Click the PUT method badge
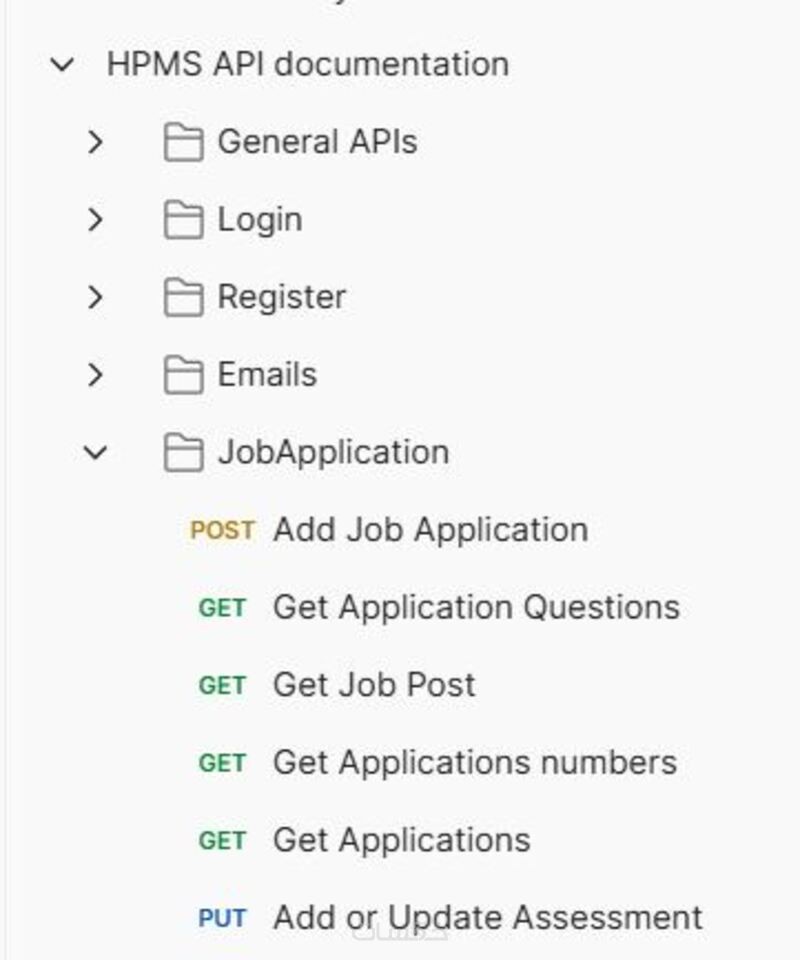The width and height of the screenshot is (800, 960). 222,918
